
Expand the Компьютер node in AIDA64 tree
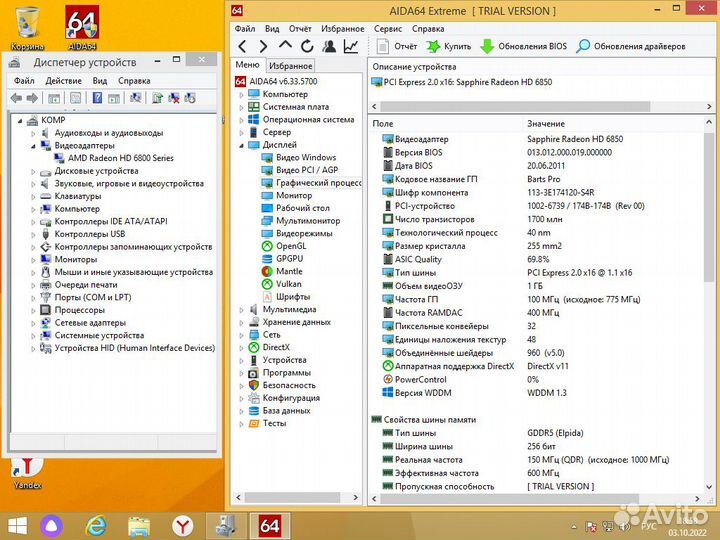tap(242, 94)
